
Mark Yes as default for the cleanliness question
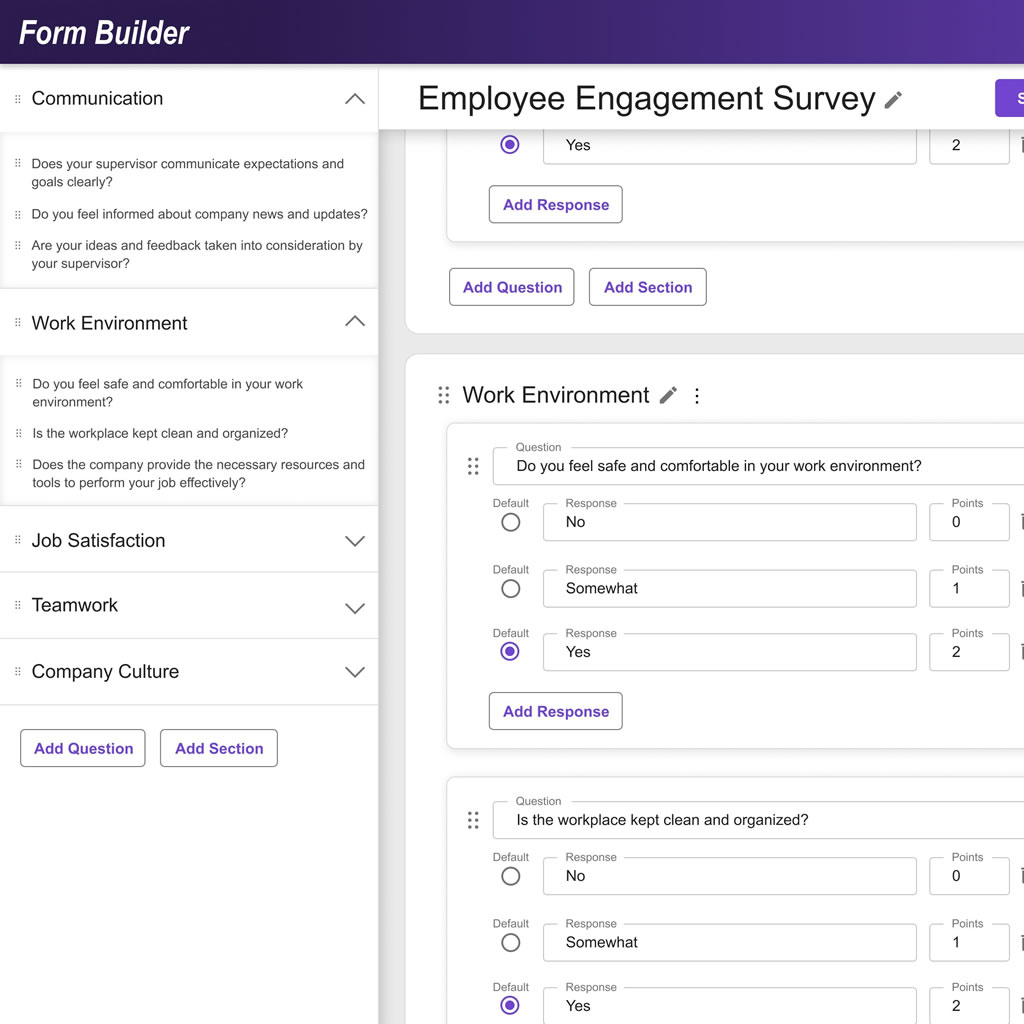coord(510,1005)
